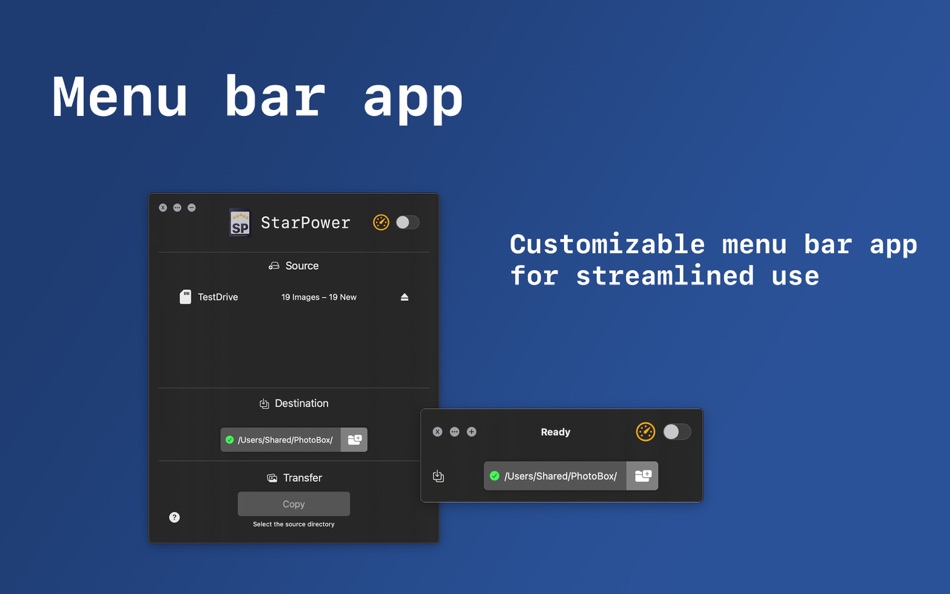The height and width of the screenshot is (594, 950).
Task: Click the Transfer section images icon
Action: pyautogui.click(x=272, y=478)
